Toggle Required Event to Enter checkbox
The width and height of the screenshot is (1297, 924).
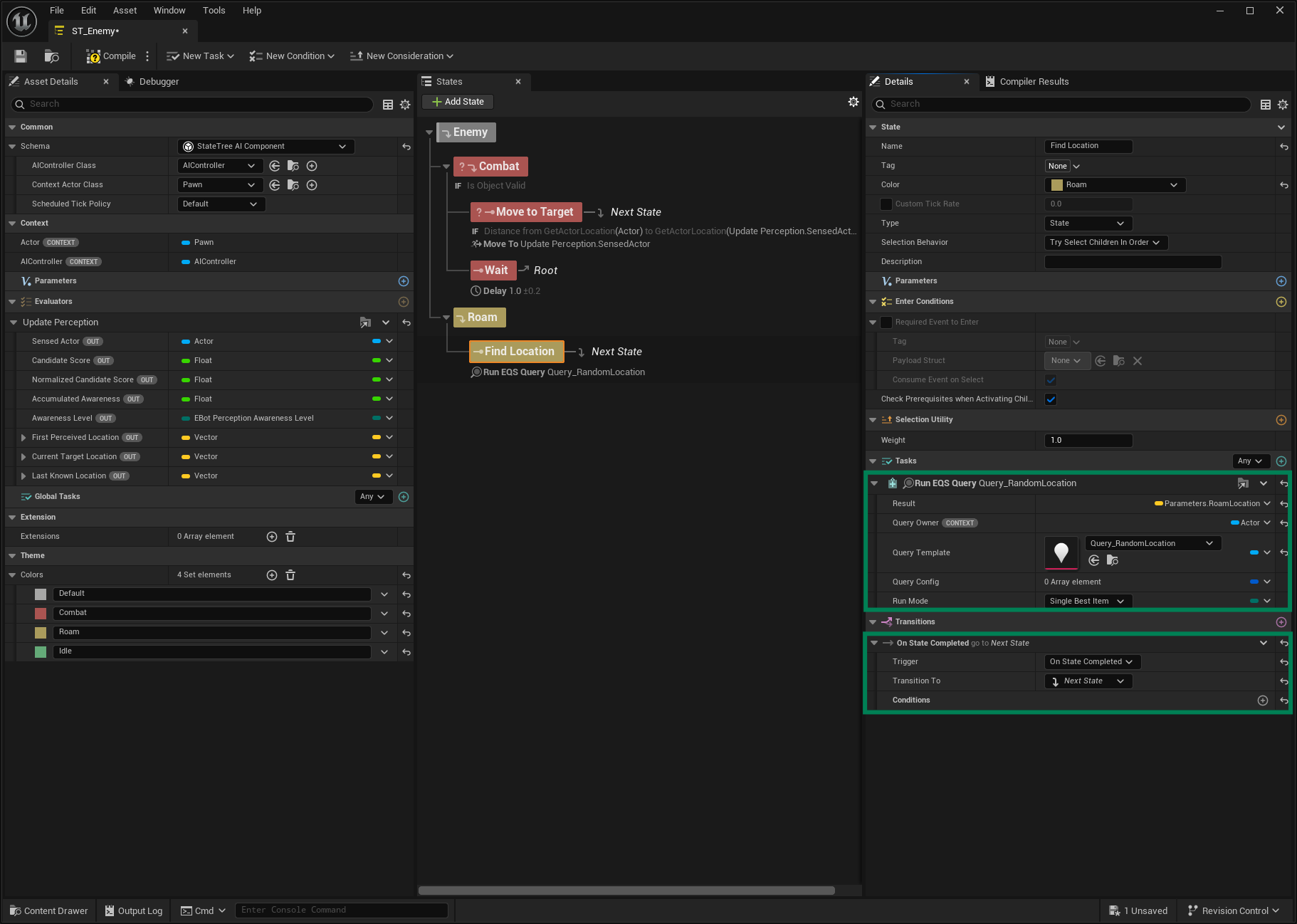tap(886, 322)
